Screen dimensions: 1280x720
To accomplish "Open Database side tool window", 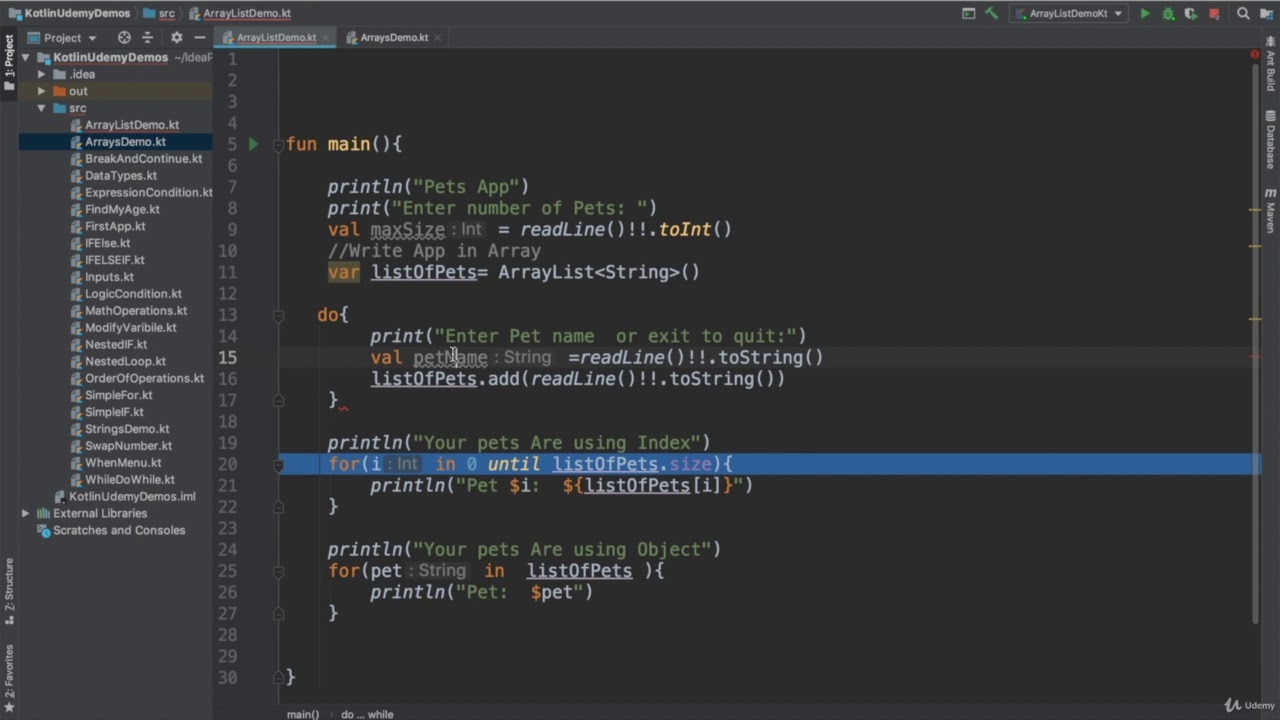I will [x=1271, y=141].
